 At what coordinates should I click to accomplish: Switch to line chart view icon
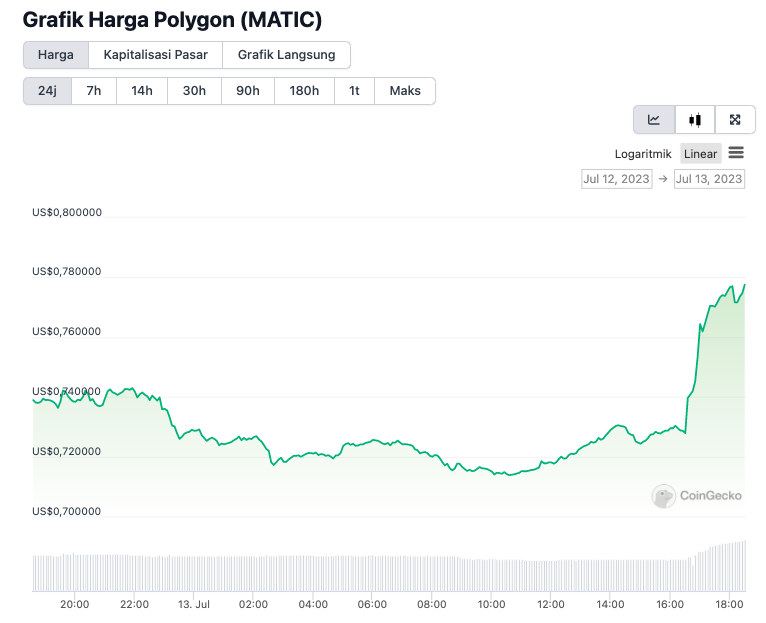(x=654, y=120)
